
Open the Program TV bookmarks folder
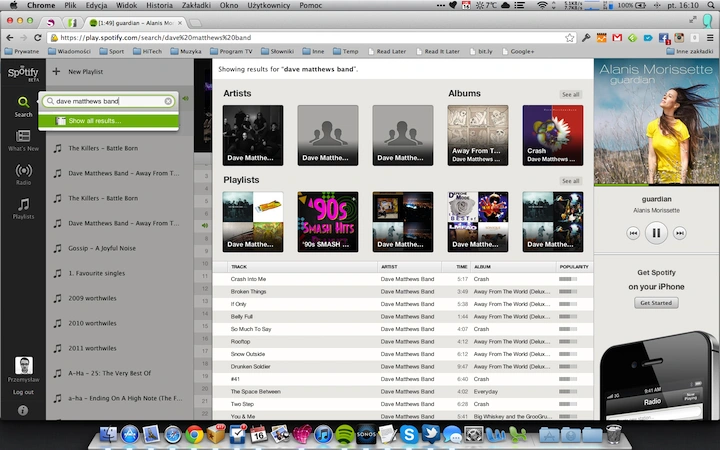[231, 51]
